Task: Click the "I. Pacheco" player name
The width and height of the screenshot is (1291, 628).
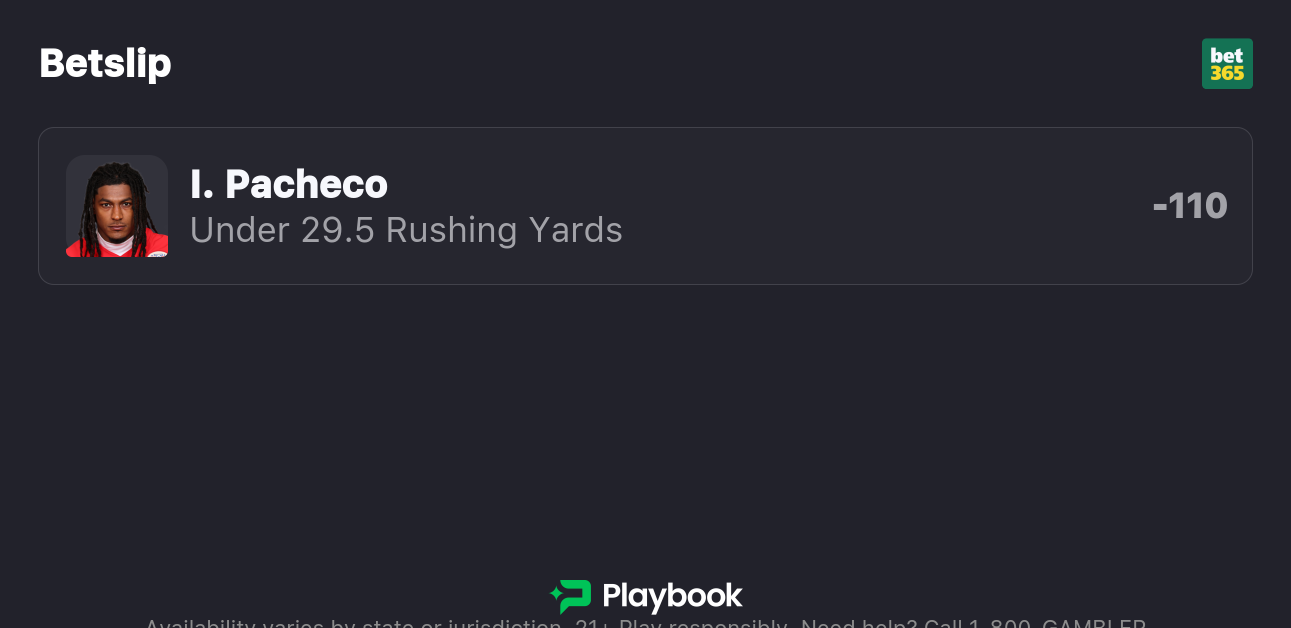Action: click(x=289, y=184)
